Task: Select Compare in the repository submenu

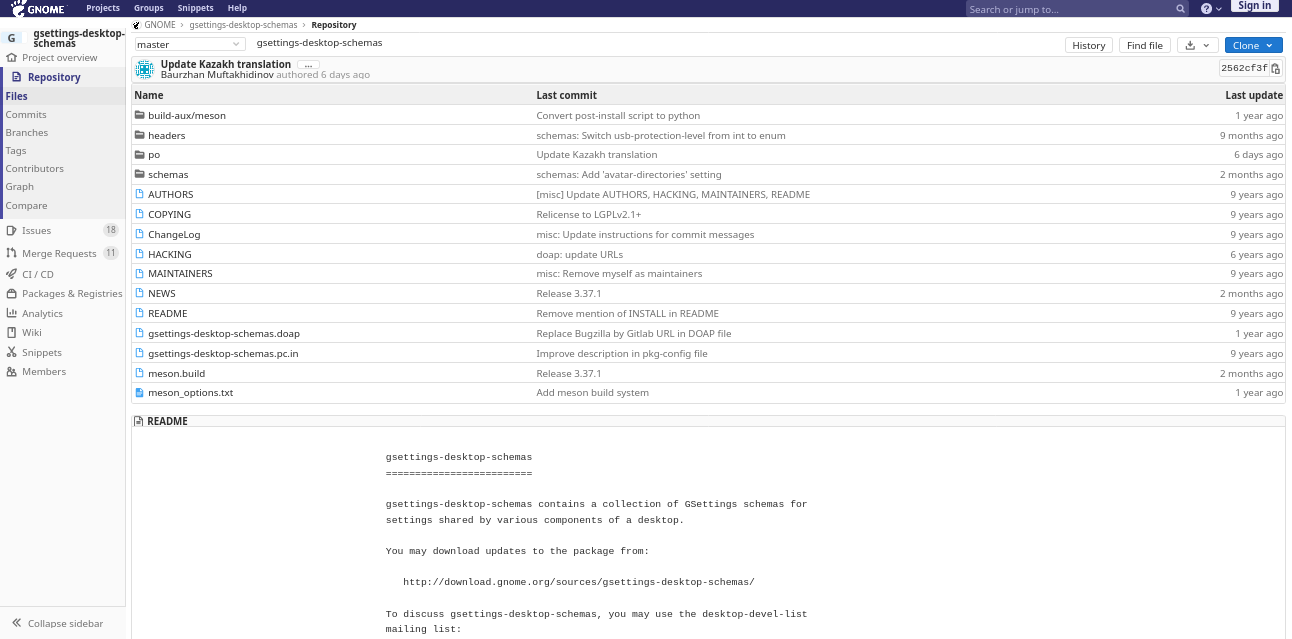Action: click(27, 206)
